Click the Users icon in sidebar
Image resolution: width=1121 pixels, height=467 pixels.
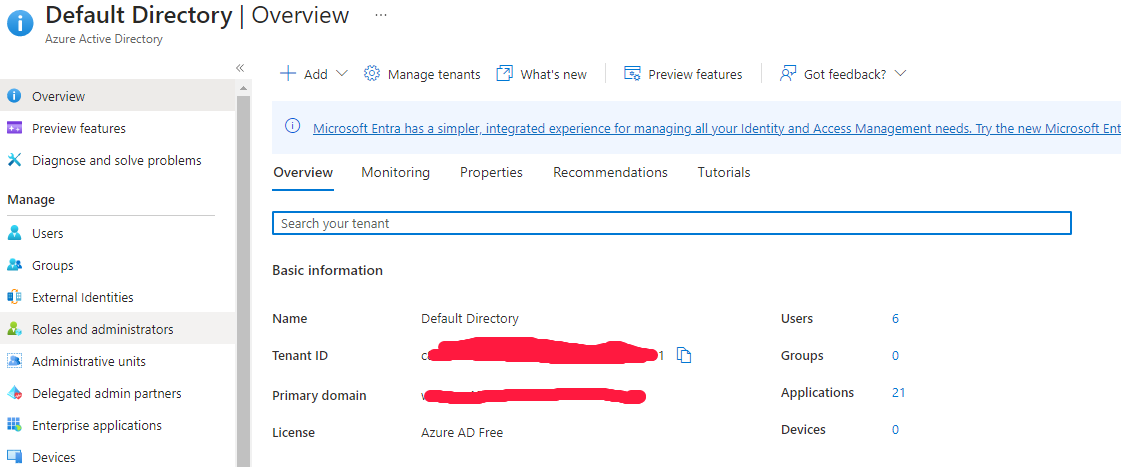coord(14,233)
